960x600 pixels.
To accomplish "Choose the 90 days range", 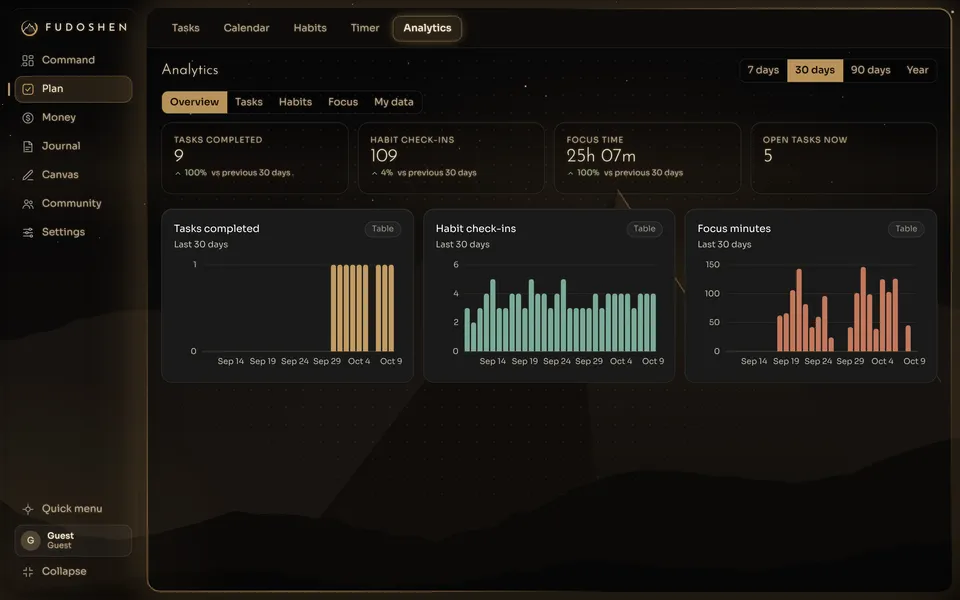I will [x=871, y=70].
